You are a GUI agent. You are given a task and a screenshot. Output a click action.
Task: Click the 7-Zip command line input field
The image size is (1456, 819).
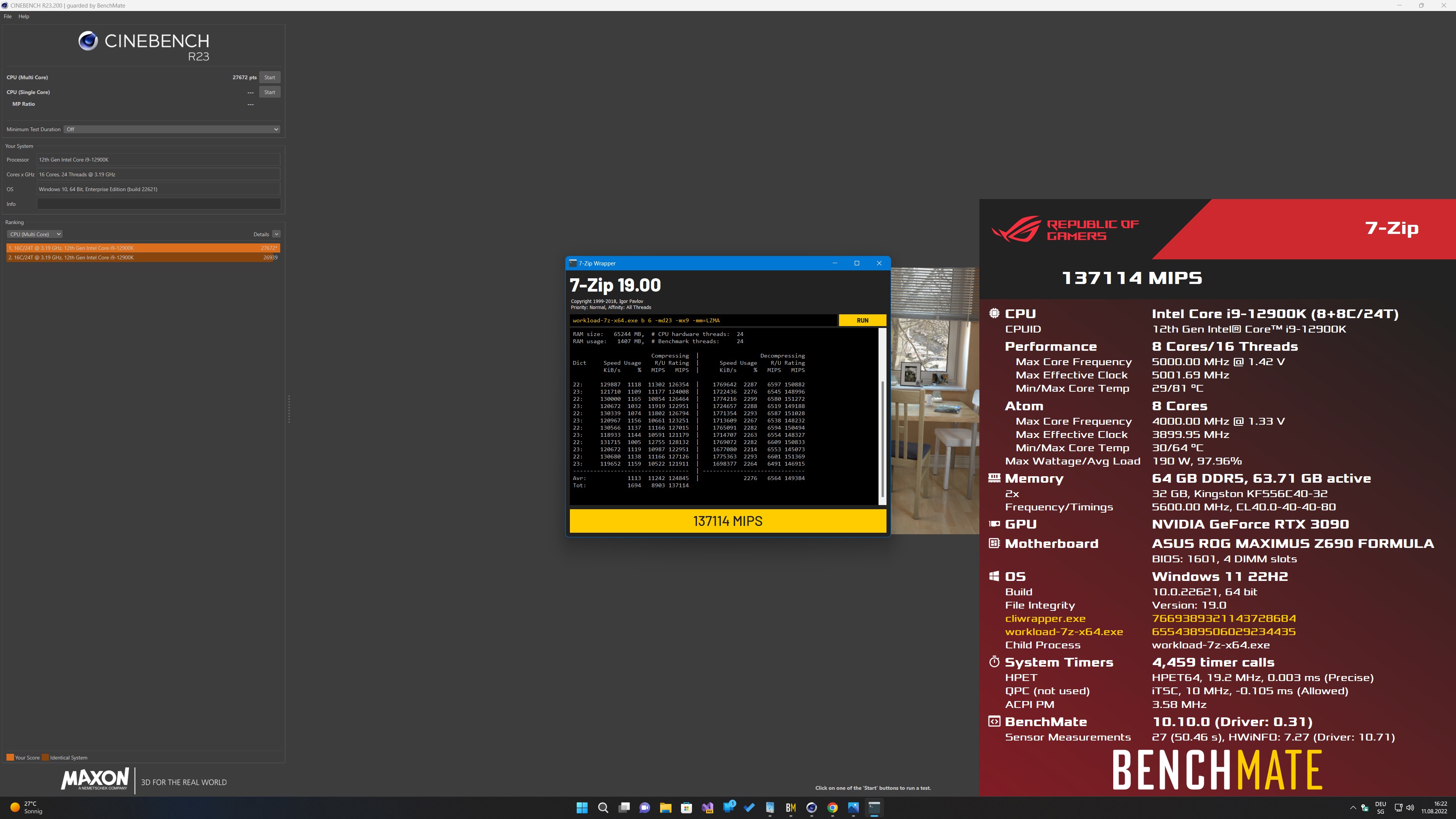(703, 320)
